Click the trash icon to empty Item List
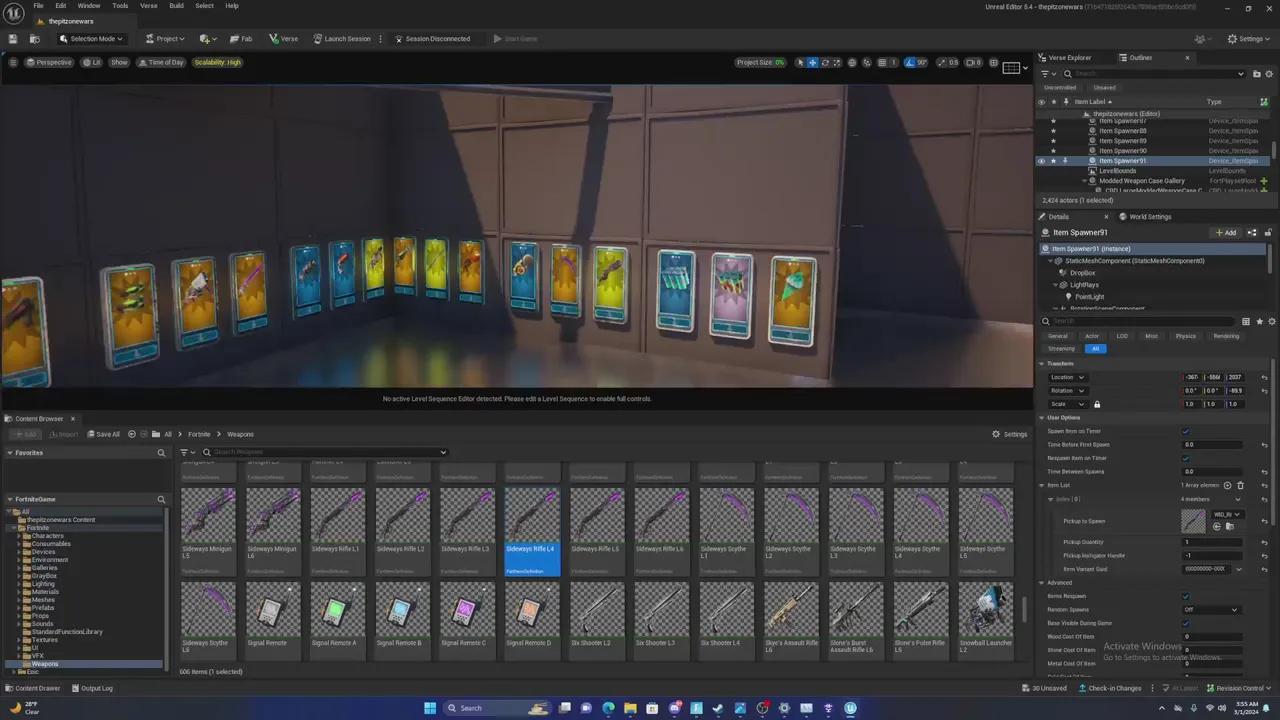The width and height of the screenshot is (1280, 720). [1240, 485]
